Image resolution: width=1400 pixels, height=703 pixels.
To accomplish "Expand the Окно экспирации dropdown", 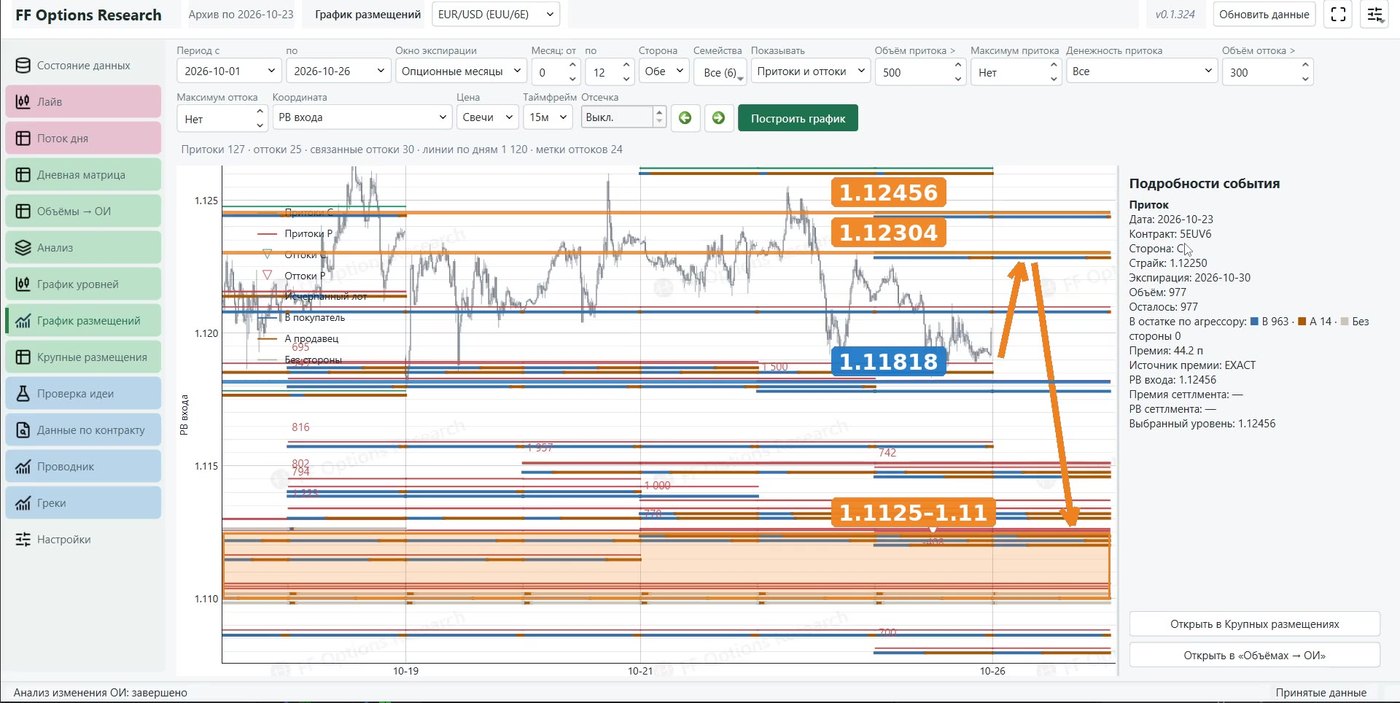I will (461, 72).
